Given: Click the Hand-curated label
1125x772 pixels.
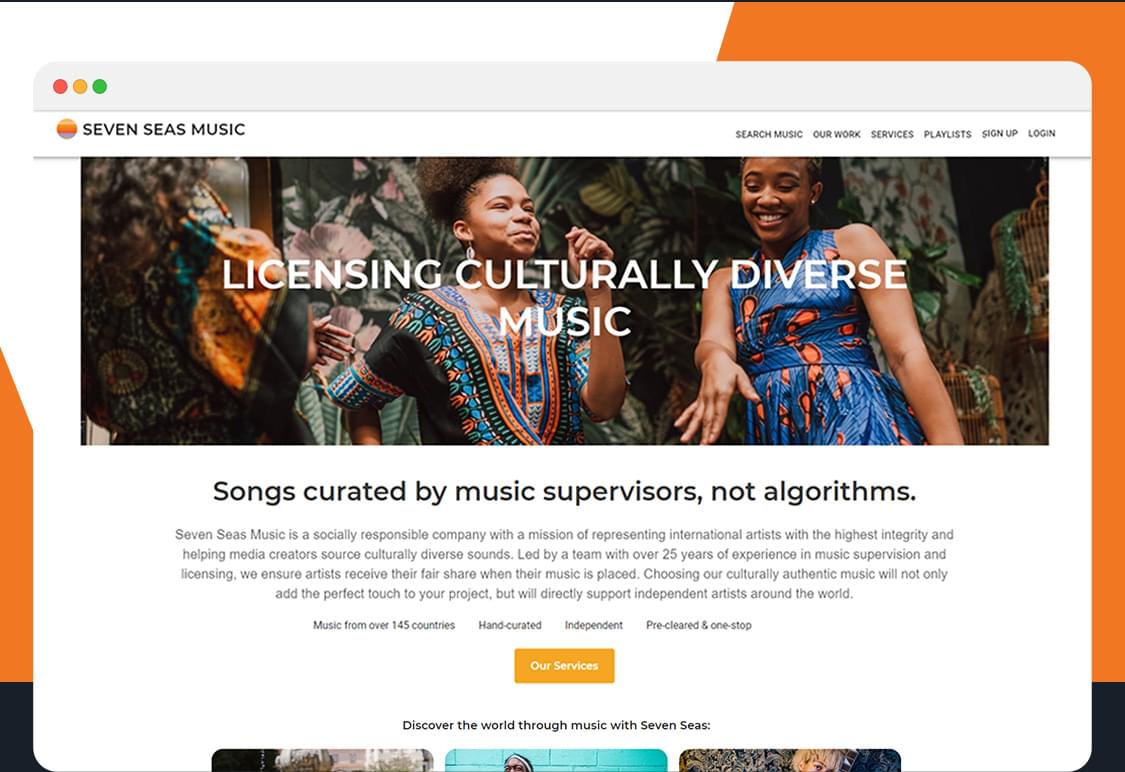Looking at the screenshot, I should click(x=509, y=625).
